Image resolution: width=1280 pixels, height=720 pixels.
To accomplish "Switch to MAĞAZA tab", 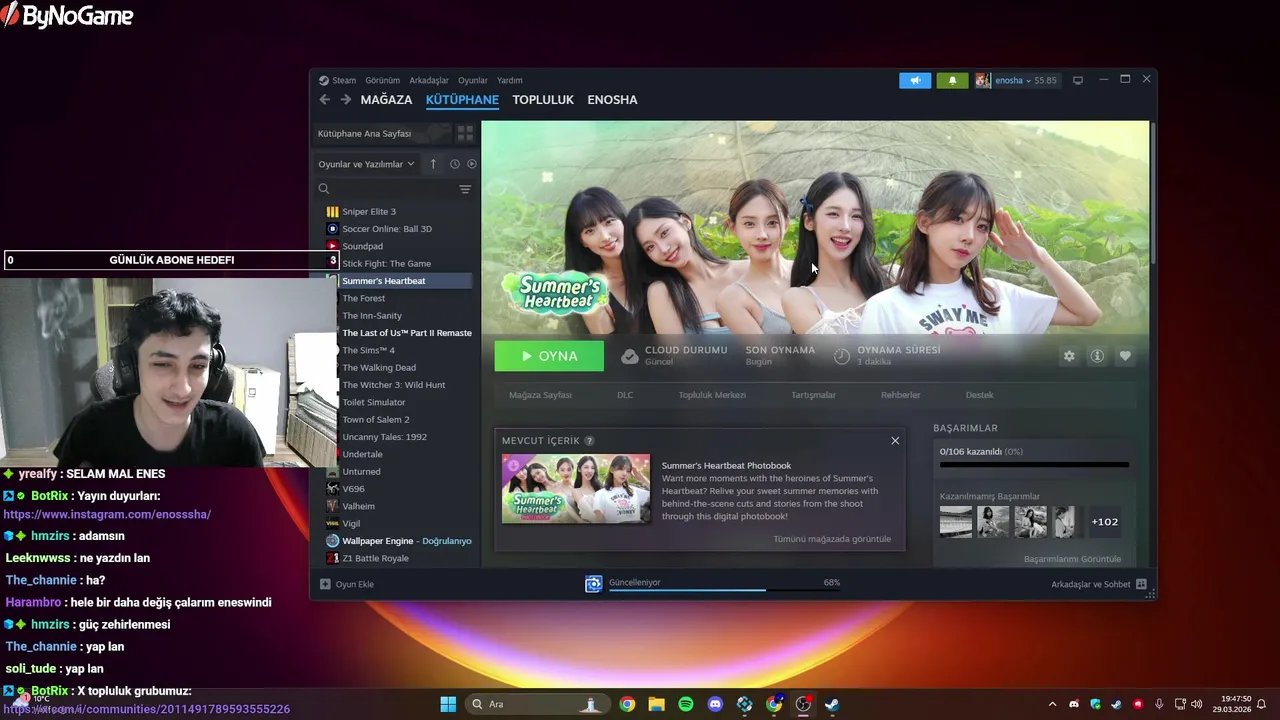I will coord(386,100).
